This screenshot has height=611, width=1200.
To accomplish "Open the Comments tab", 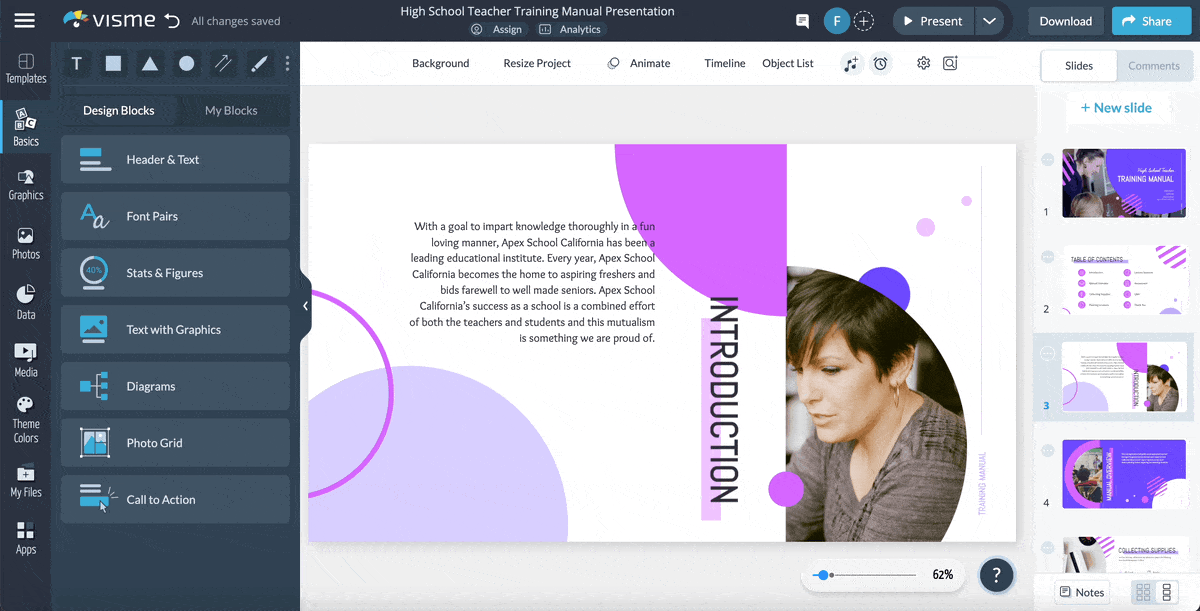I will click(1154, 65).
